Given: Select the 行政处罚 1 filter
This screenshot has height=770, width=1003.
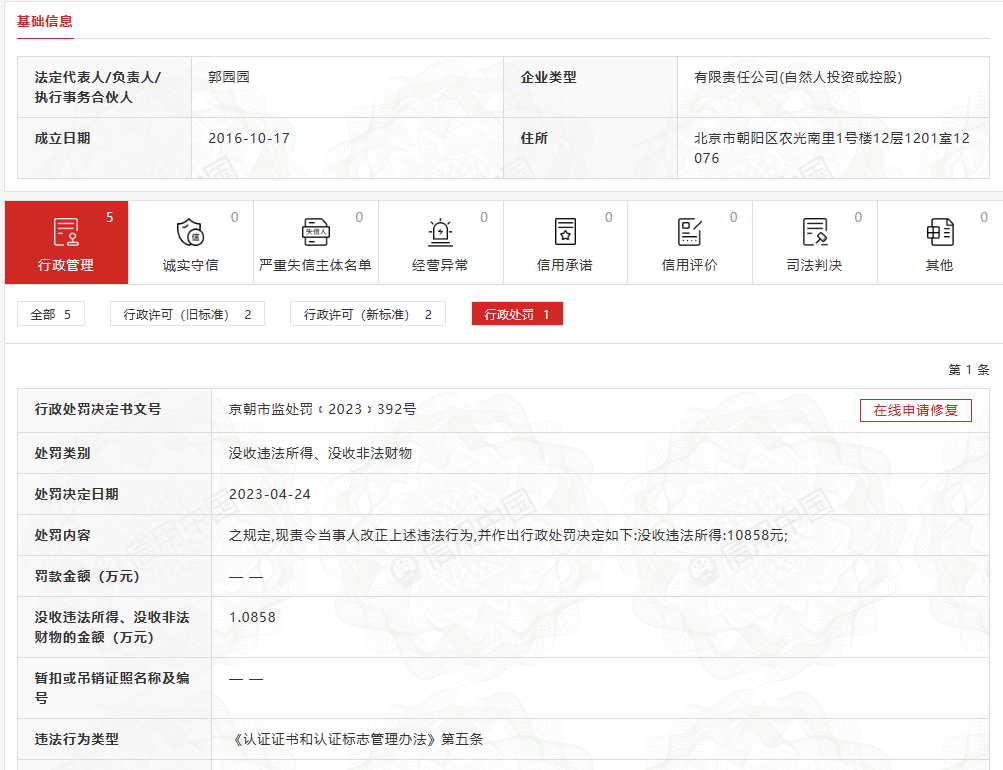Looking at the screenshot, I should click(517, 314).
